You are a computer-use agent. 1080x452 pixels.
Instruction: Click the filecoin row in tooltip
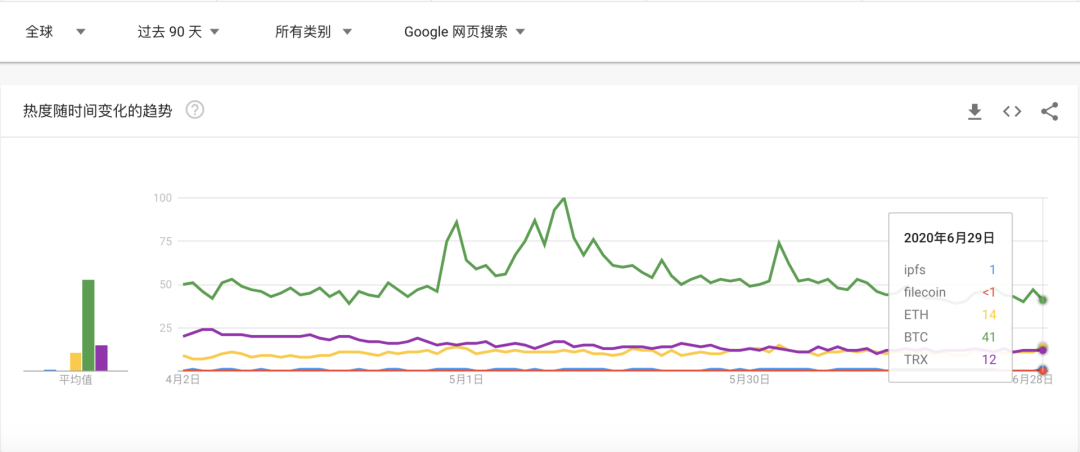(x=950, y=292)
